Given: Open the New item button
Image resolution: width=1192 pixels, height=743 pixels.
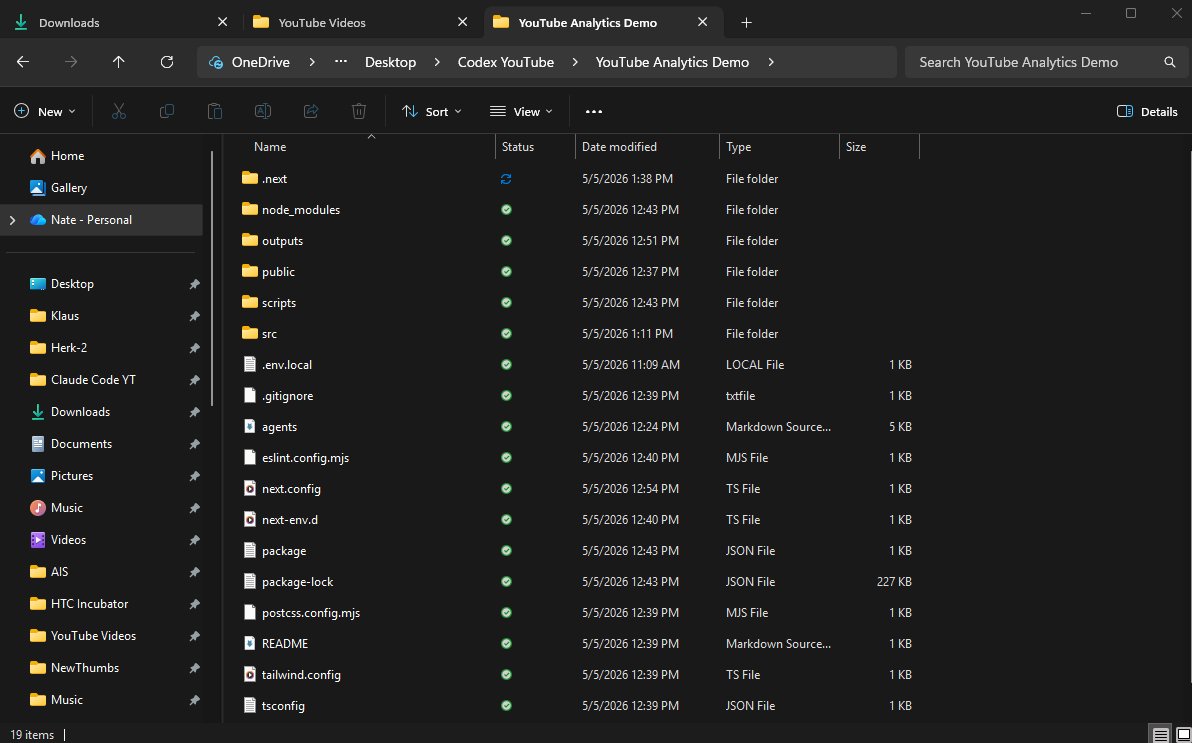Looking at the screenshot, I should point(46,112).
